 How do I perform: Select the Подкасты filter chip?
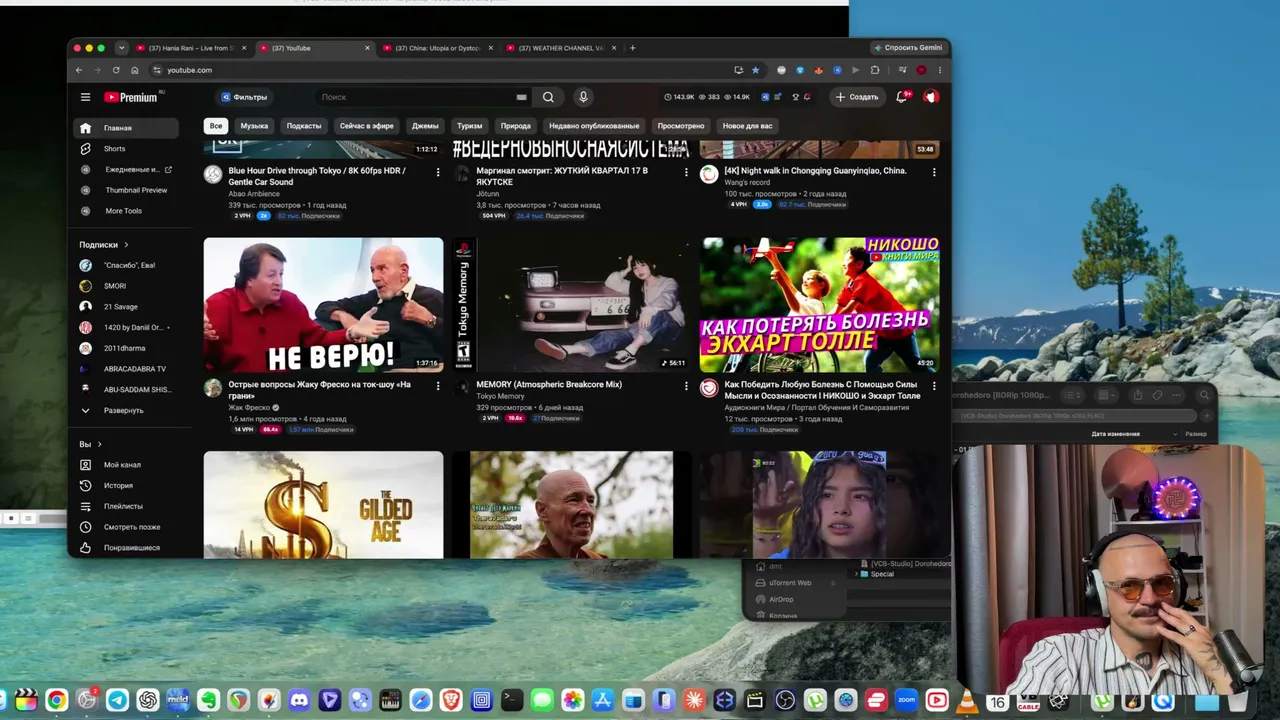(304, 126)
